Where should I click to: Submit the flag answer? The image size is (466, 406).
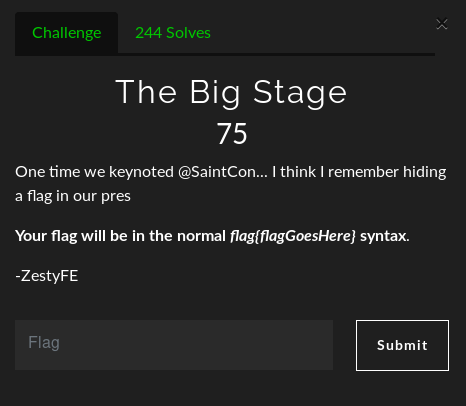click(402, 345)
